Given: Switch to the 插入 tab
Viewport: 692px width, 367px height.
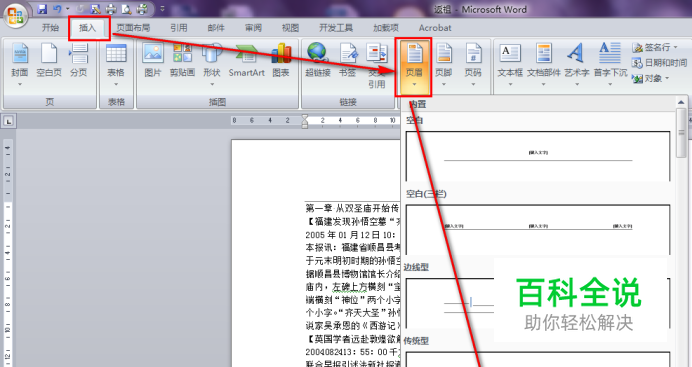Looking at the screenshot, I should coord(88,28).
